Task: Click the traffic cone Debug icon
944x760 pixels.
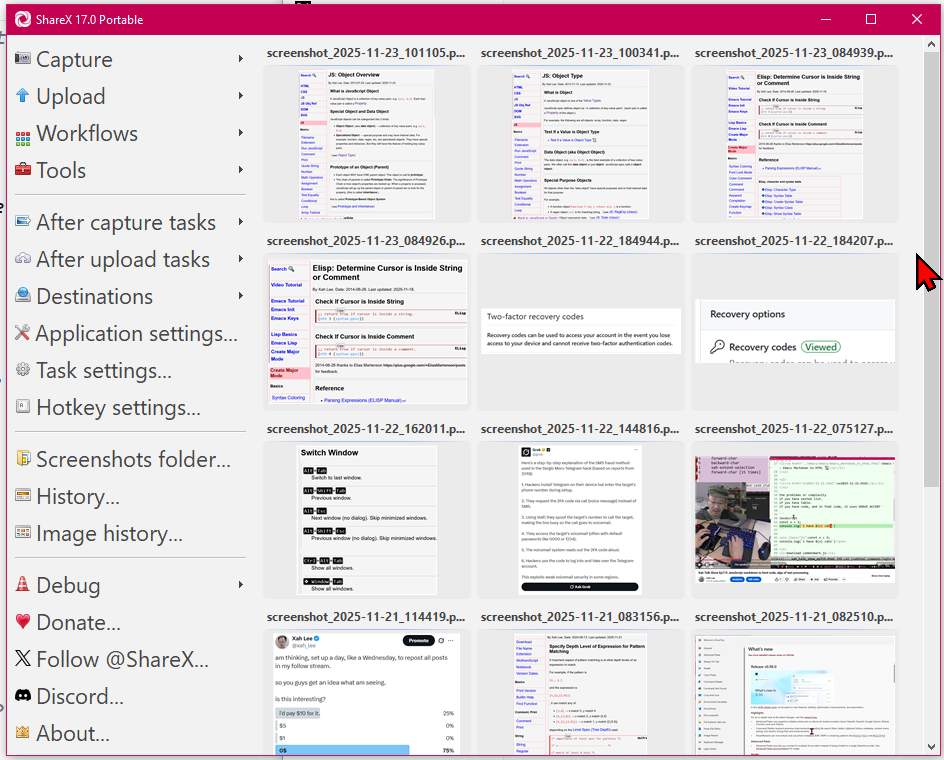Action: (x=22, y=586)
